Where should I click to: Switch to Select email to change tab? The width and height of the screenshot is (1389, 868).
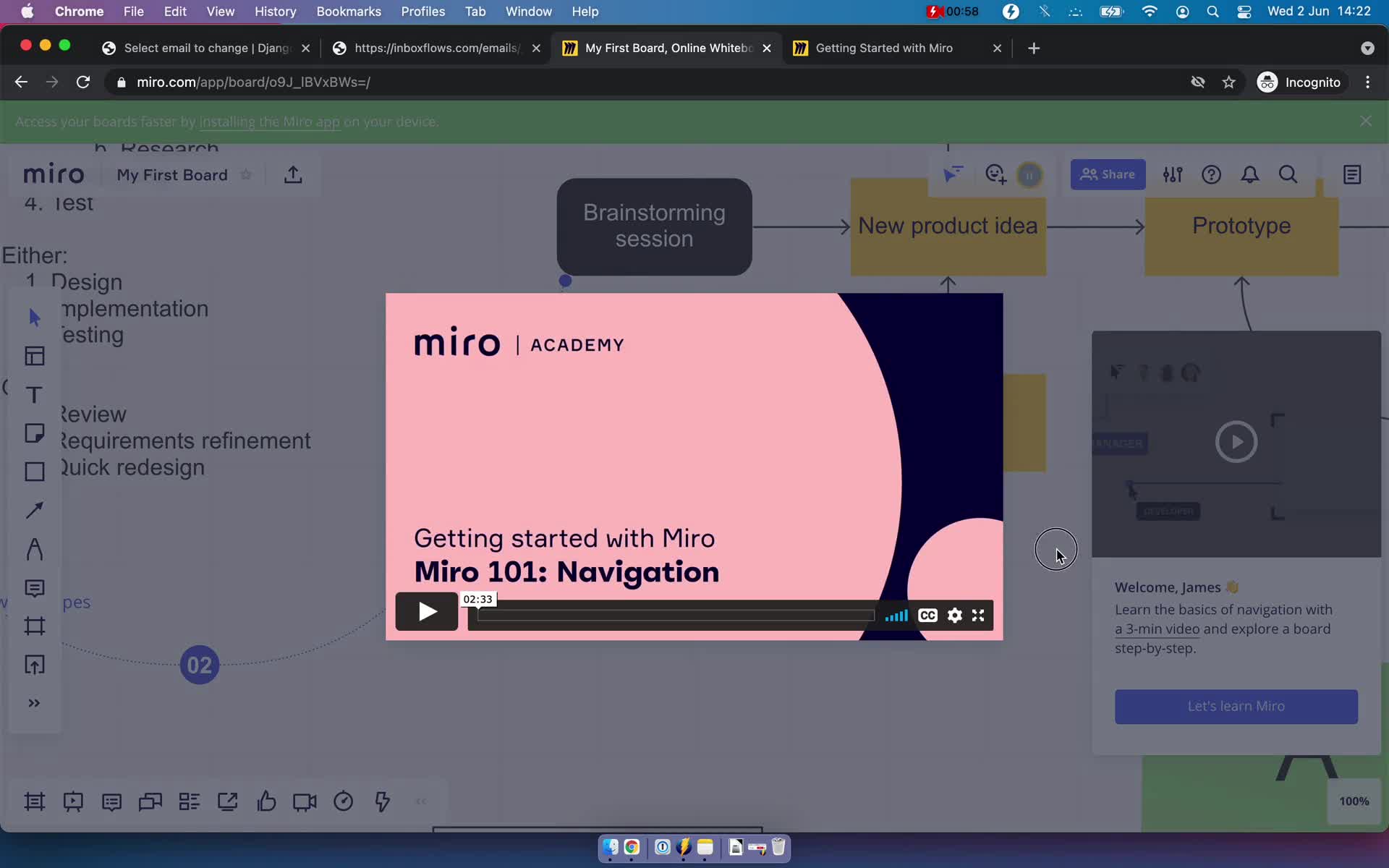click(x=206, y=48)
